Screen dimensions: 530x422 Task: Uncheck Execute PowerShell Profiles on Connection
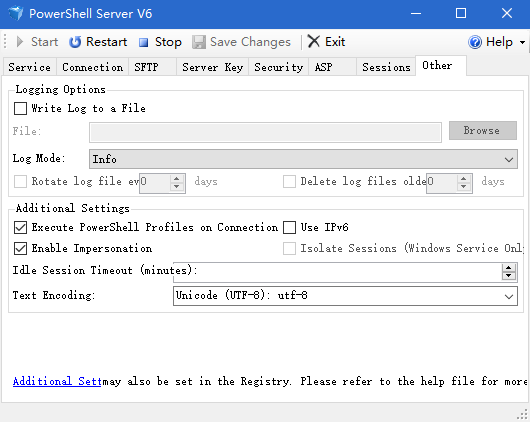point(20,228)
